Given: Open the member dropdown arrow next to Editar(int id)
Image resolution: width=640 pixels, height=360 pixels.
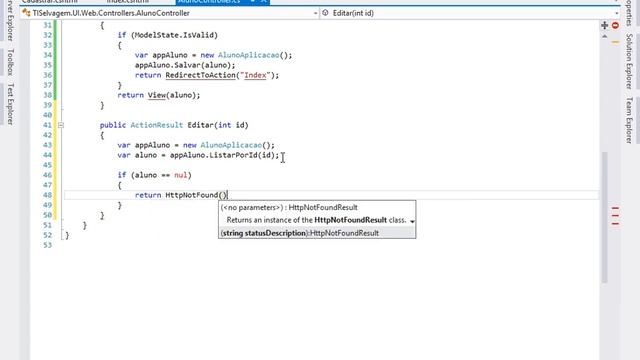Looking at the screenshot, I should (x=616, y=13).
